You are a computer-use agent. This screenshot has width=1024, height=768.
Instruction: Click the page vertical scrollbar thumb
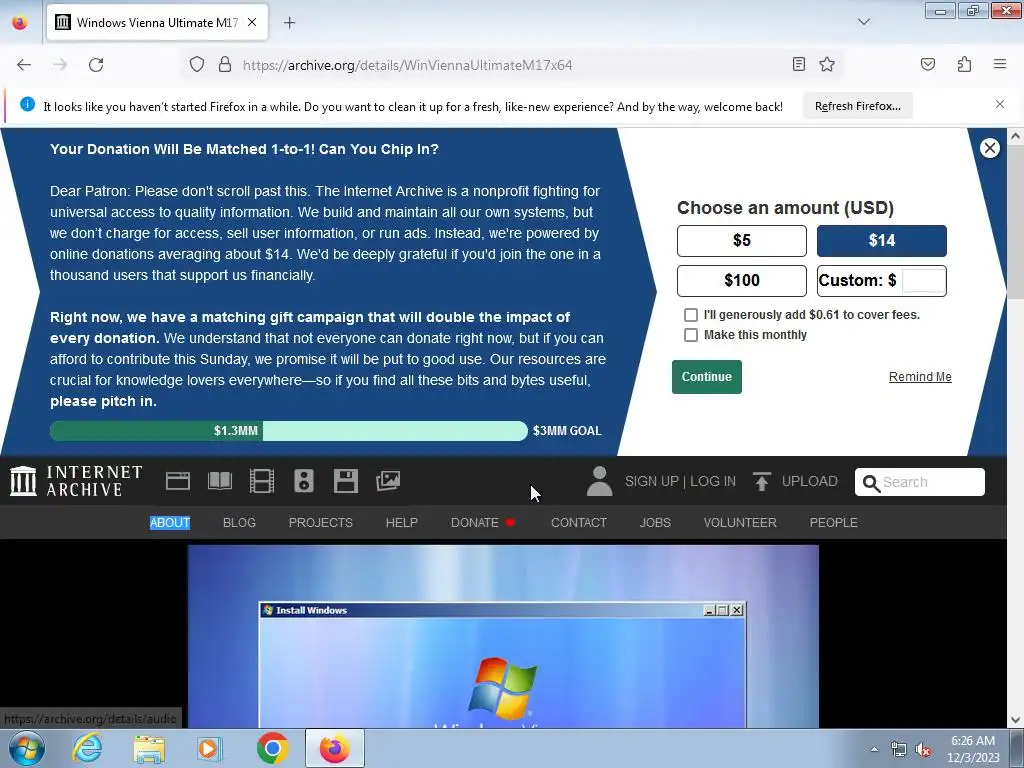click(x=1015, y=222)
